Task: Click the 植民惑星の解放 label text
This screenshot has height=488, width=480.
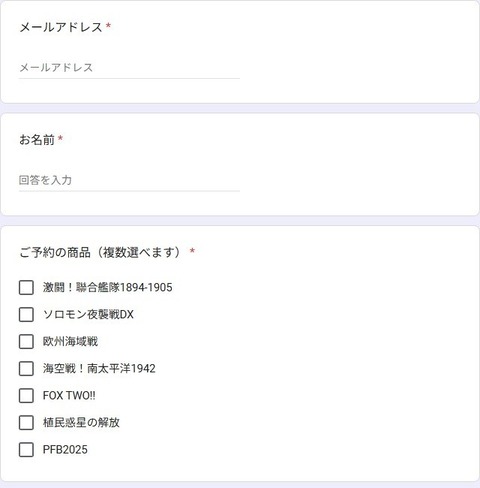Action: pyautogui.click(x=81, y=423)
